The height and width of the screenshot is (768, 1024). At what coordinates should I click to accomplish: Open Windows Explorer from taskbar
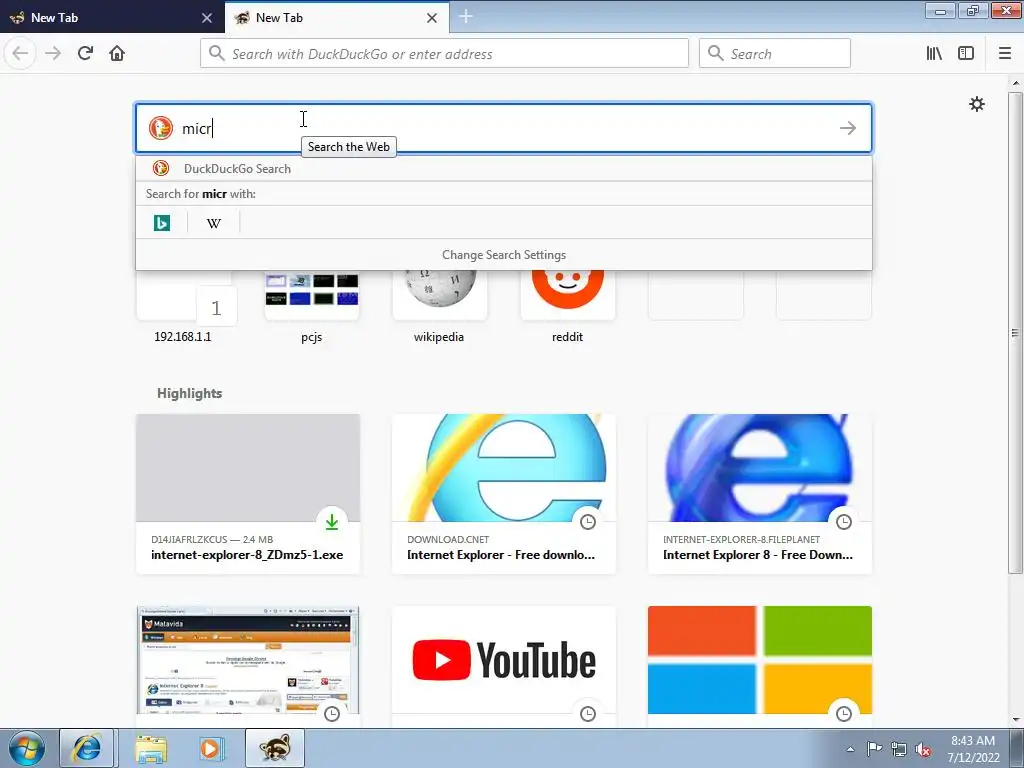click(x=151, y=748)
